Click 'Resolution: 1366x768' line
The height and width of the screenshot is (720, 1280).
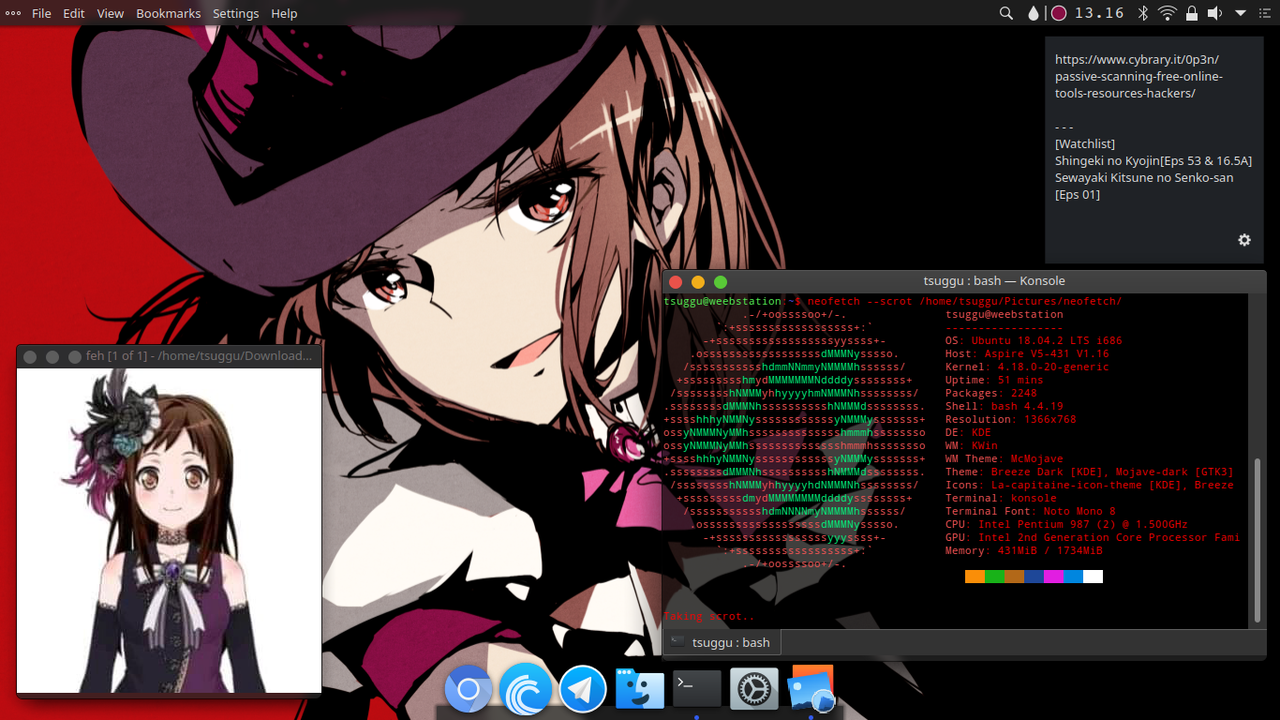[x=1011, y=419]
